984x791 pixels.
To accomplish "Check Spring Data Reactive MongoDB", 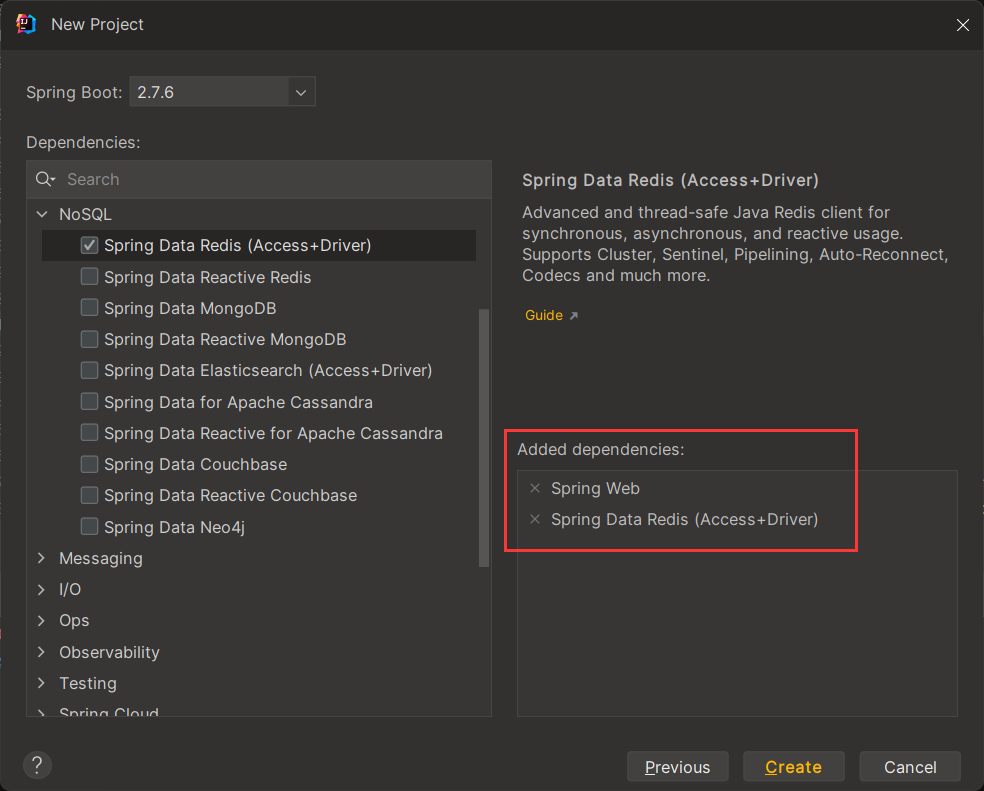I will tap(89, 339).
